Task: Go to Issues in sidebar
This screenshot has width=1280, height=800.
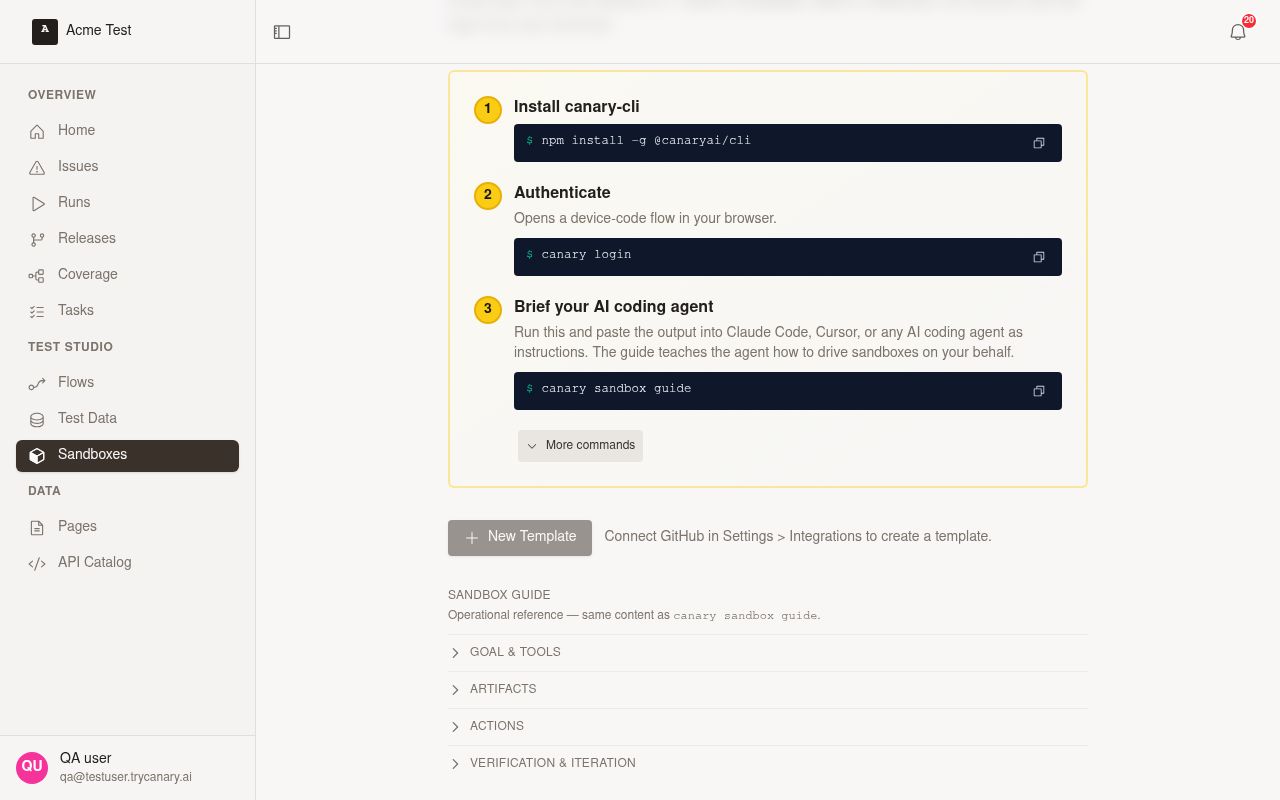Action: click(x=127, y=166)
